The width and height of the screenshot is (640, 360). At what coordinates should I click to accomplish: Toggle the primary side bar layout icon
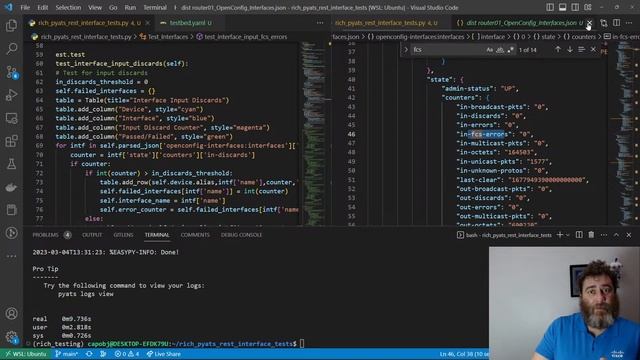tap(550, 7)
